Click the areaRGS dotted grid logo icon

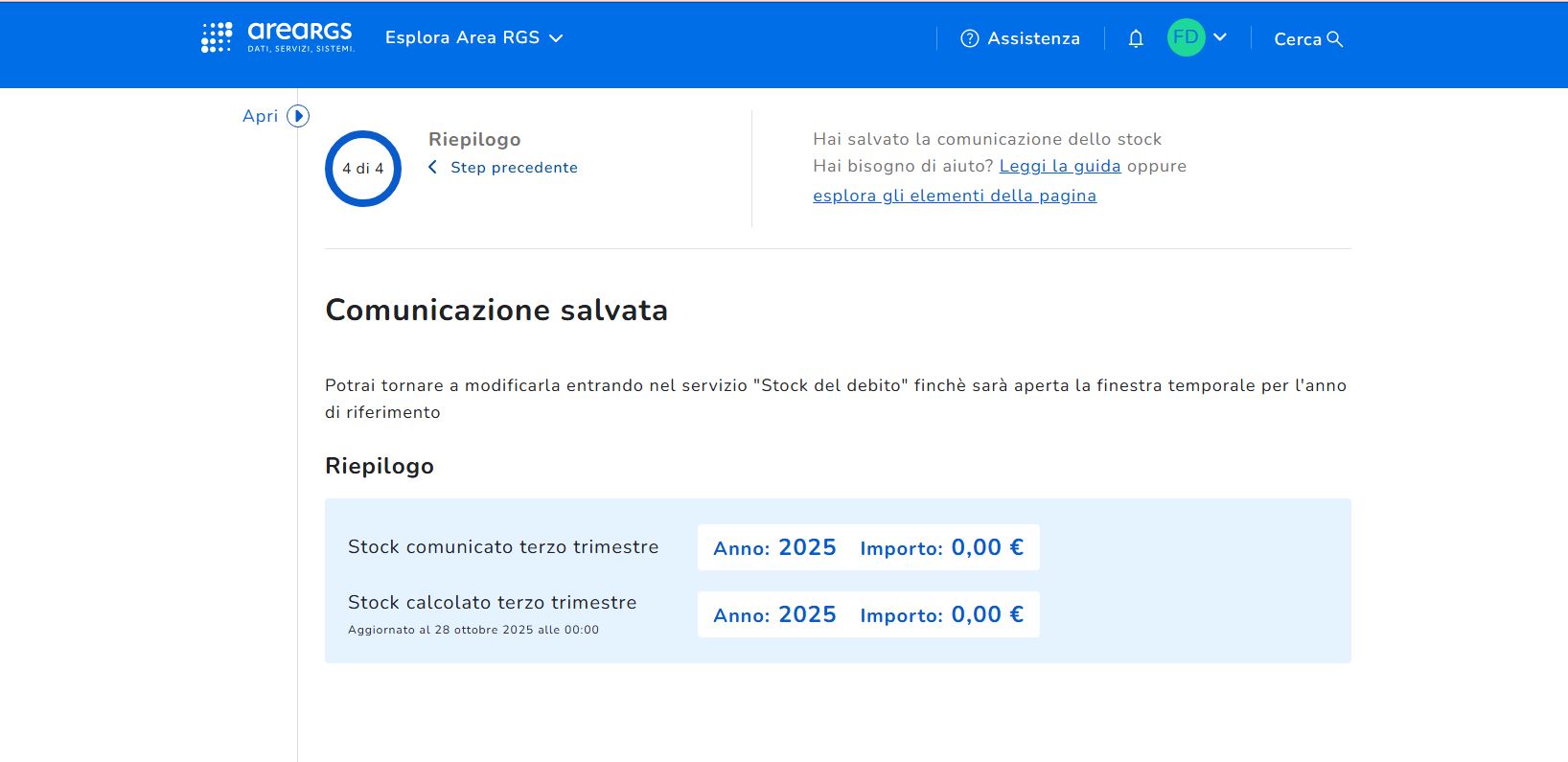[217, 37]
